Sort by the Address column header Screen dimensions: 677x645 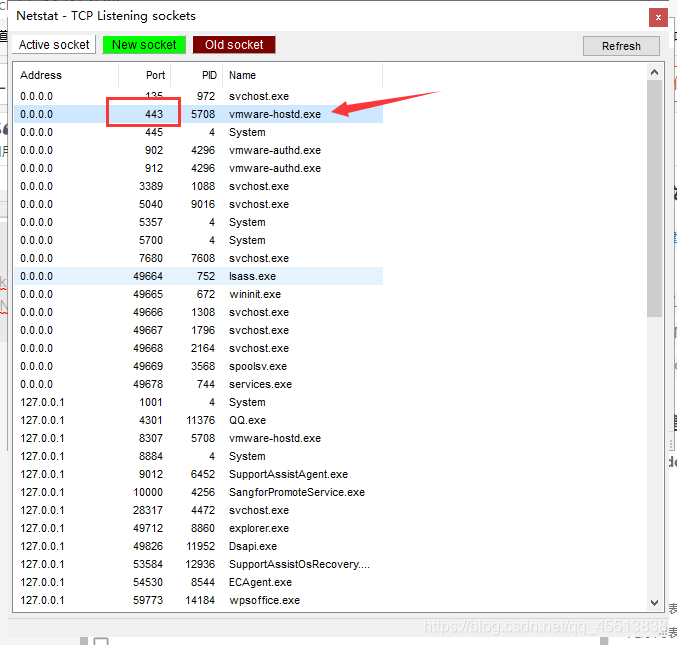click(x=66, y=75)
